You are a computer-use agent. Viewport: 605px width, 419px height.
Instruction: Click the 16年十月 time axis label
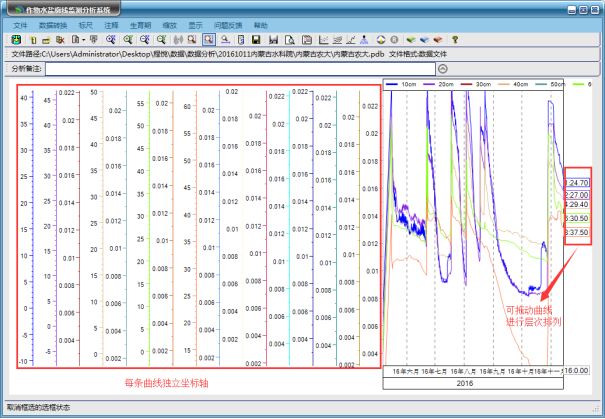[521, 372]
